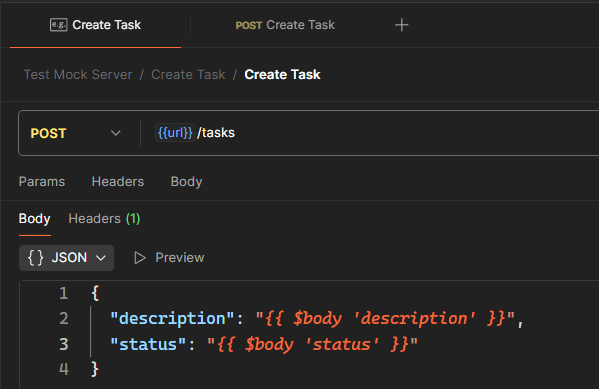Viewport: 599px width, 389px height.
Task: Select the response Body tab
Action: 34,219
